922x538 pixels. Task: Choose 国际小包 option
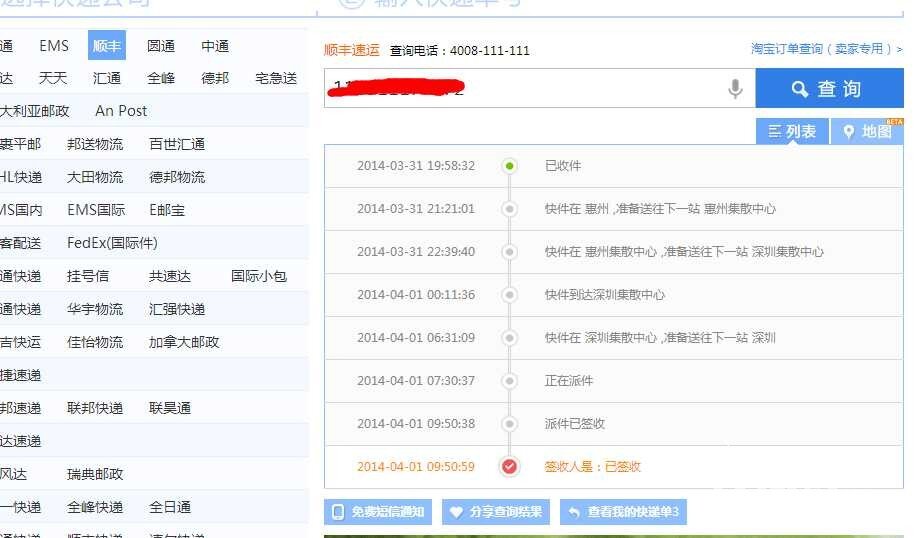point(259,276)
